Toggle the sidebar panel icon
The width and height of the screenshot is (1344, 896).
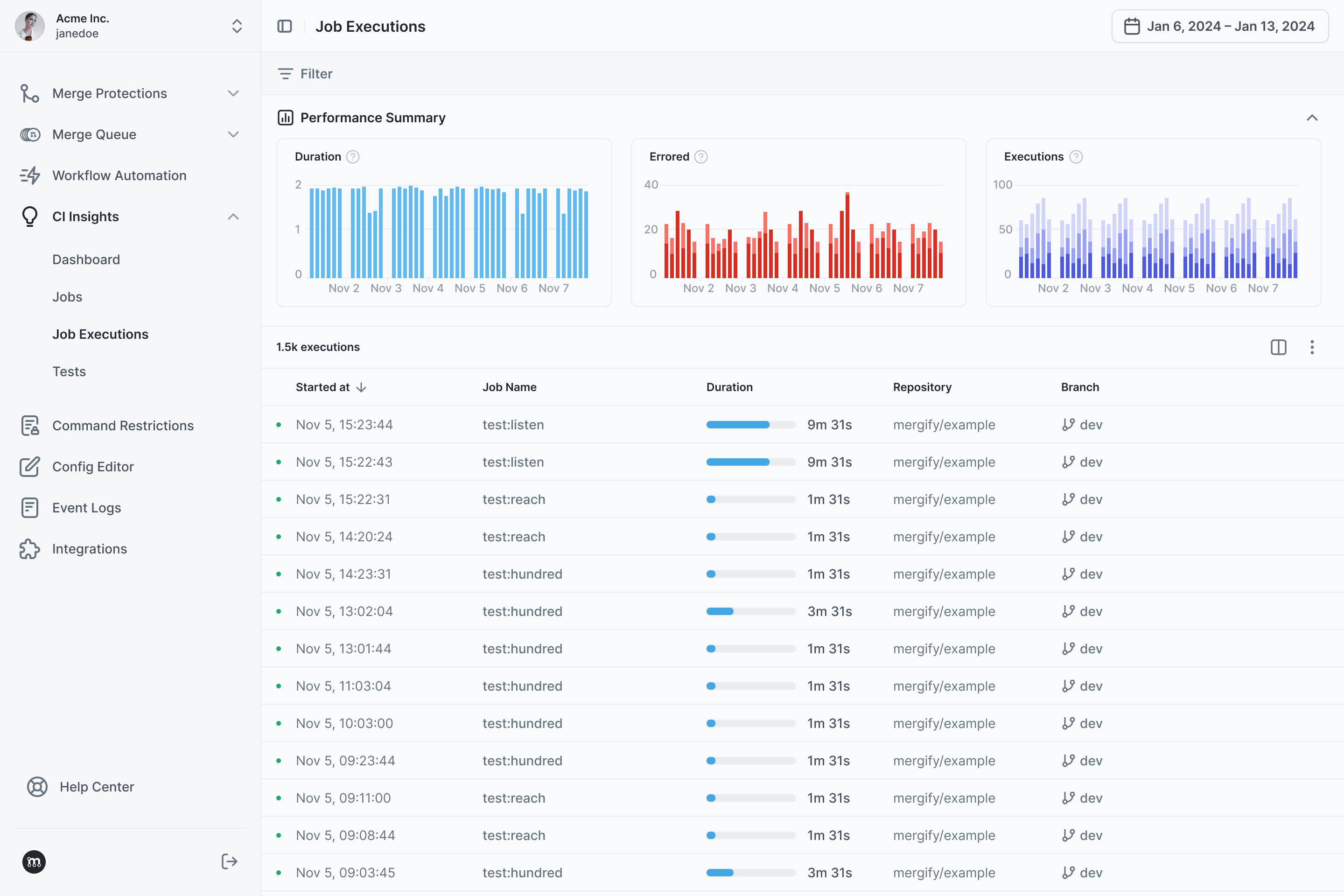(285, 26)
